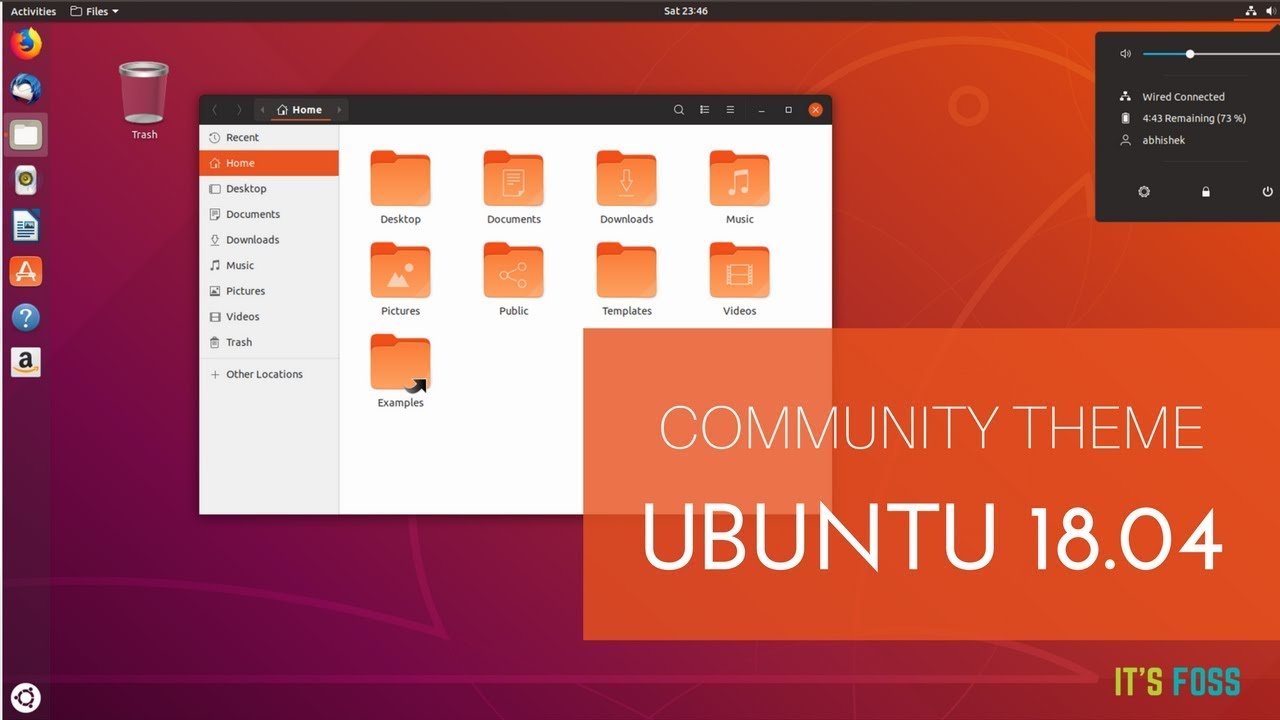This screenshot has width=1280, height=720.
Task: Click the back navigation arrow in Files
Action: [214, 109]
